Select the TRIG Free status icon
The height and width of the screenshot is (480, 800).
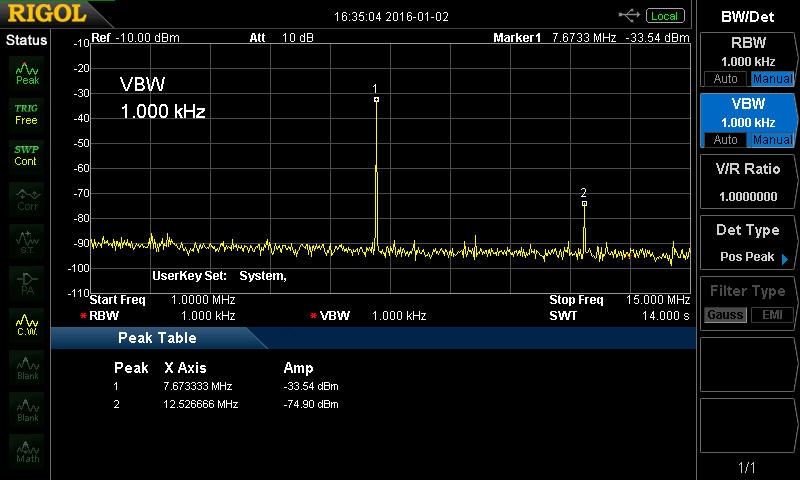26,113
